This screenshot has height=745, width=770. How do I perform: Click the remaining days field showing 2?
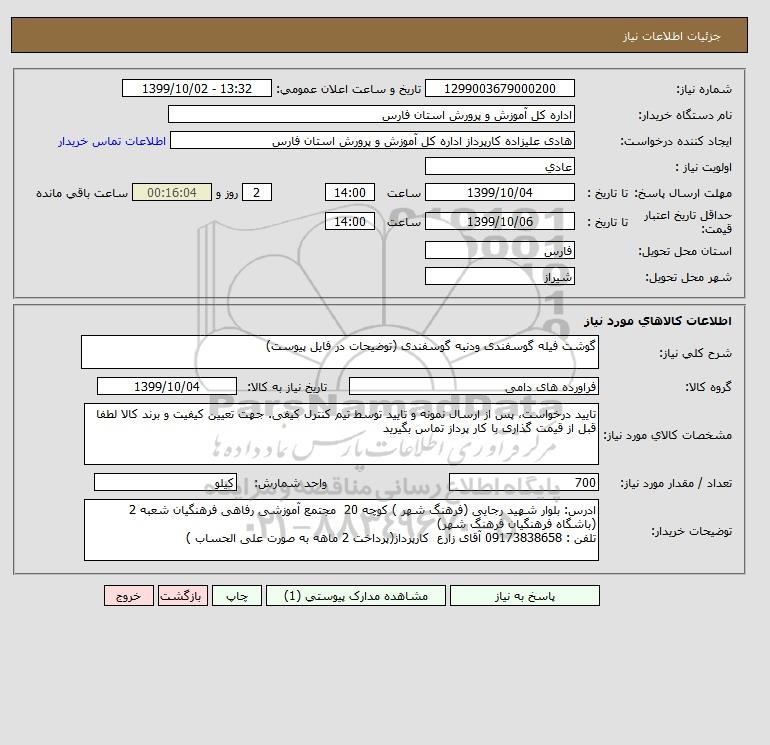point(257,193)
